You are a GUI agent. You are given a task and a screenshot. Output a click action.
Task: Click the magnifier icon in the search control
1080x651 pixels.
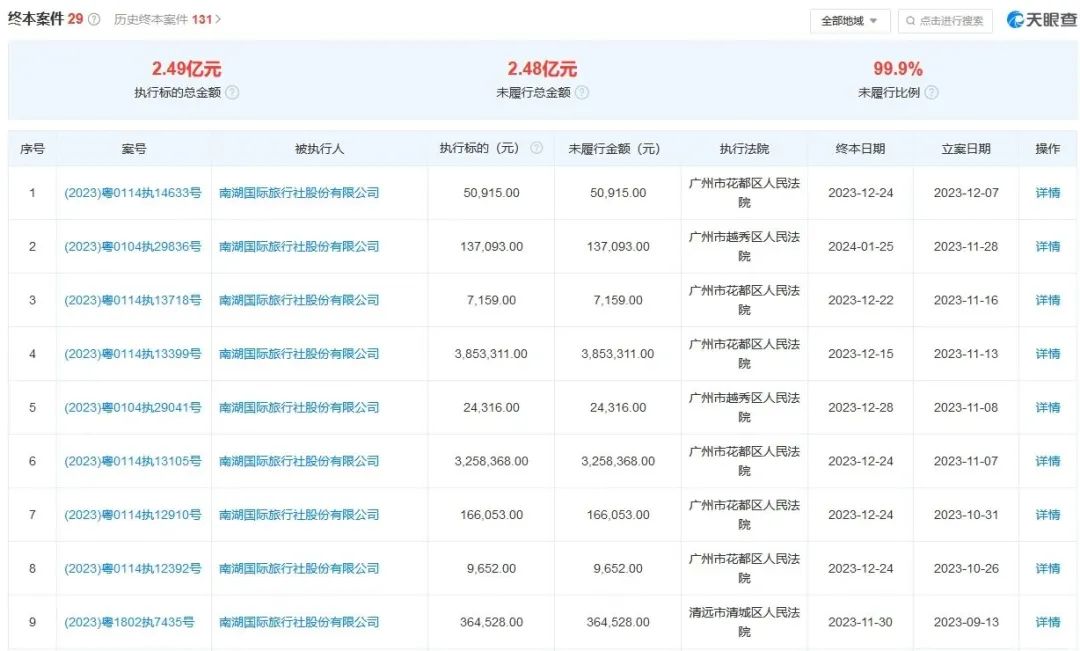[x=909, y=20]
